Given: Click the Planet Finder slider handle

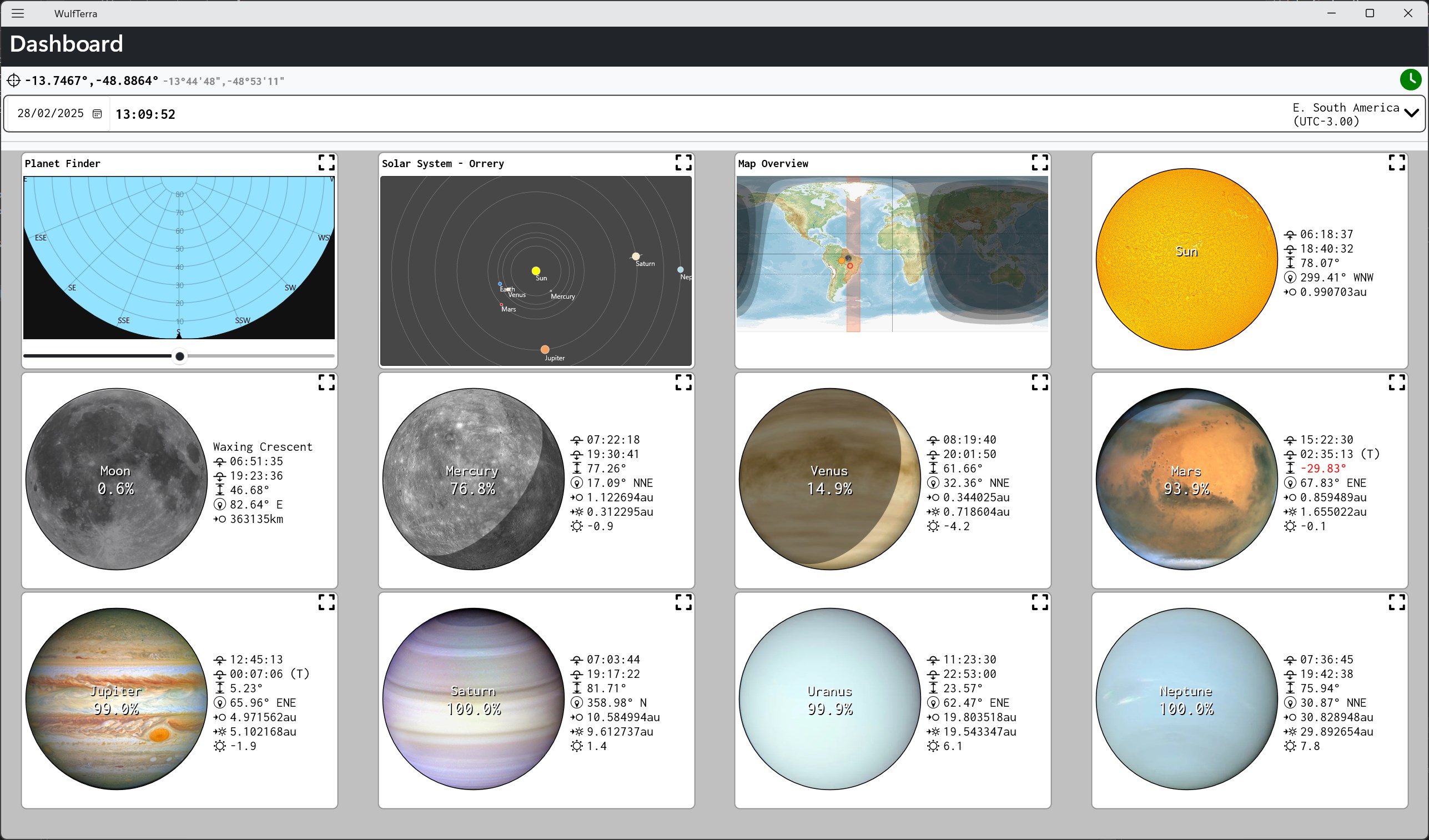Looking at the screenshot, I should 180,356.
